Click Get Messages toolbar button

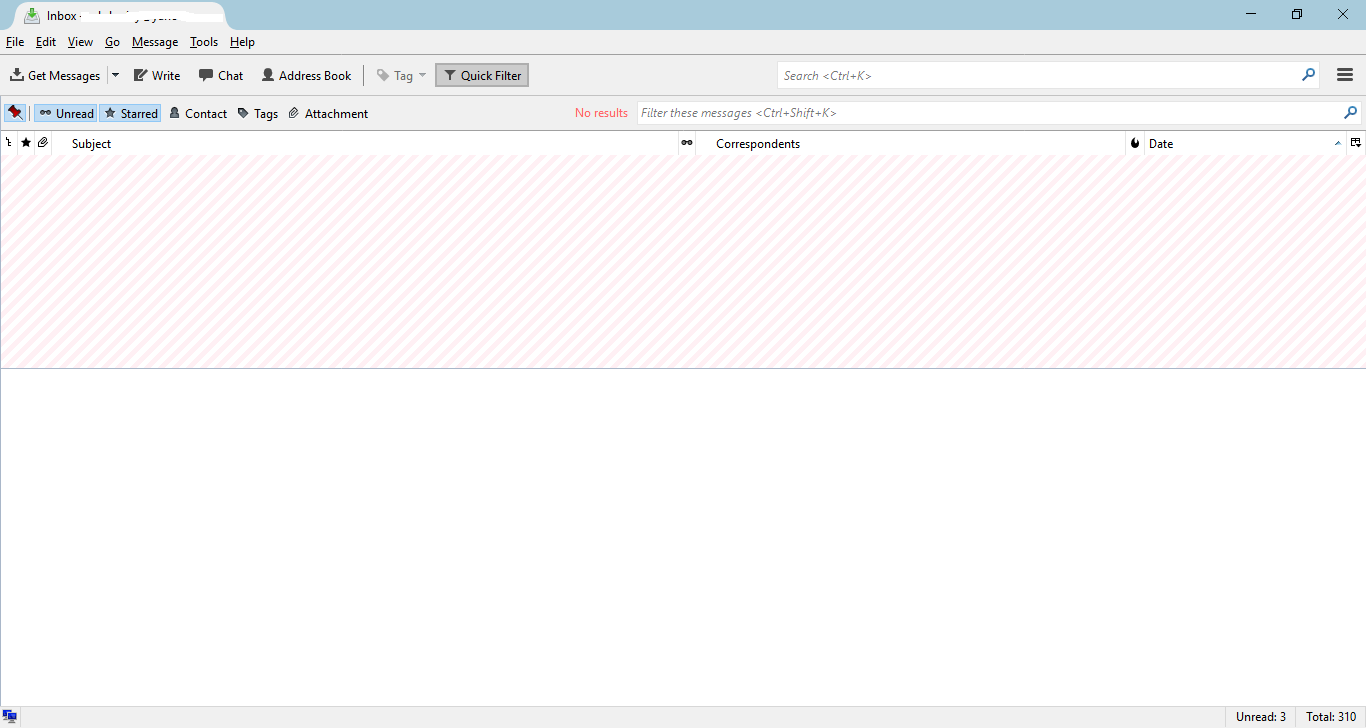coord(55,75)
